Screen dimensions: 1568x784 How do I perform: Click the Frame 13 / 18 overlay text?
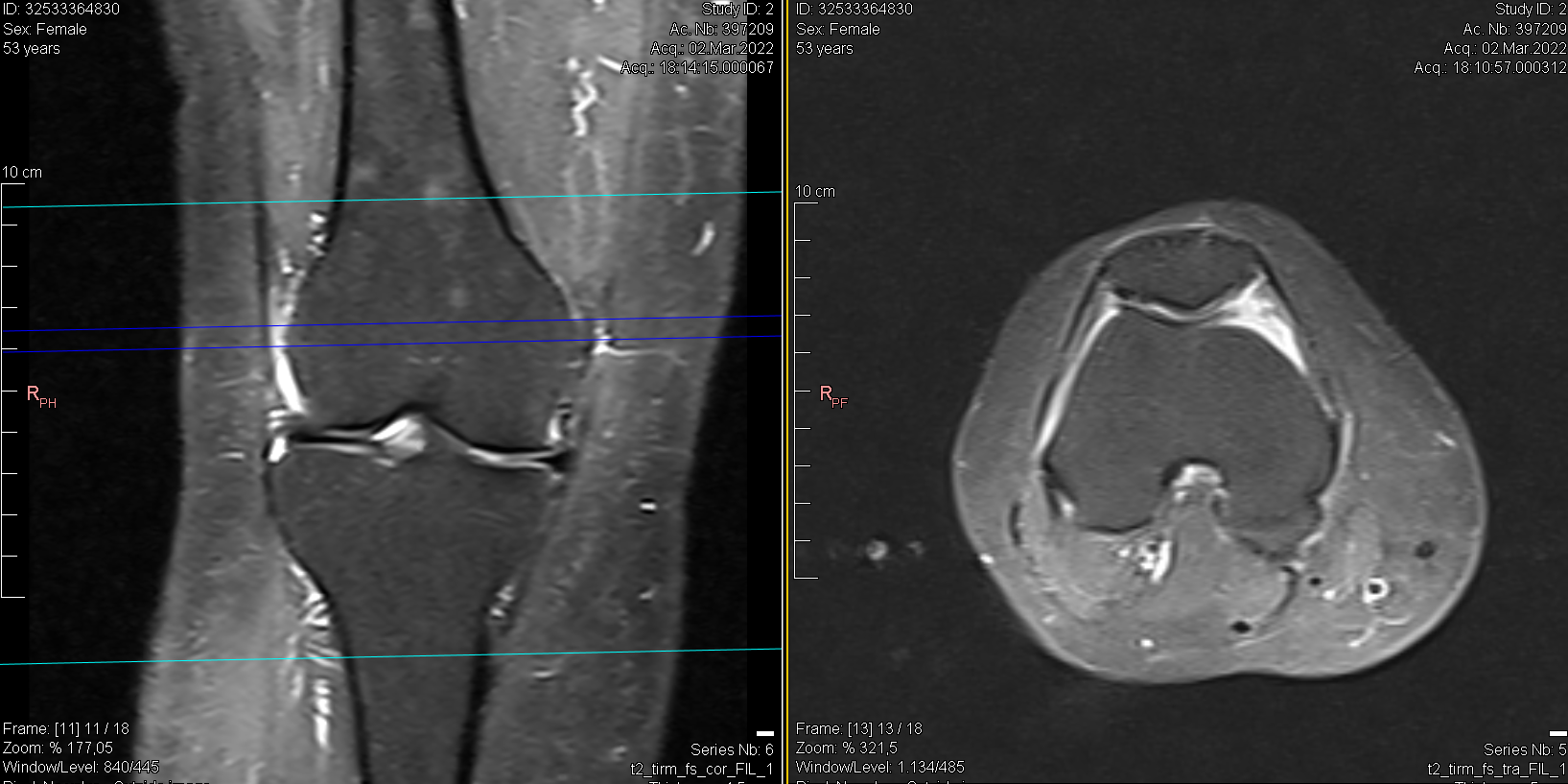(x=858, y=729)
